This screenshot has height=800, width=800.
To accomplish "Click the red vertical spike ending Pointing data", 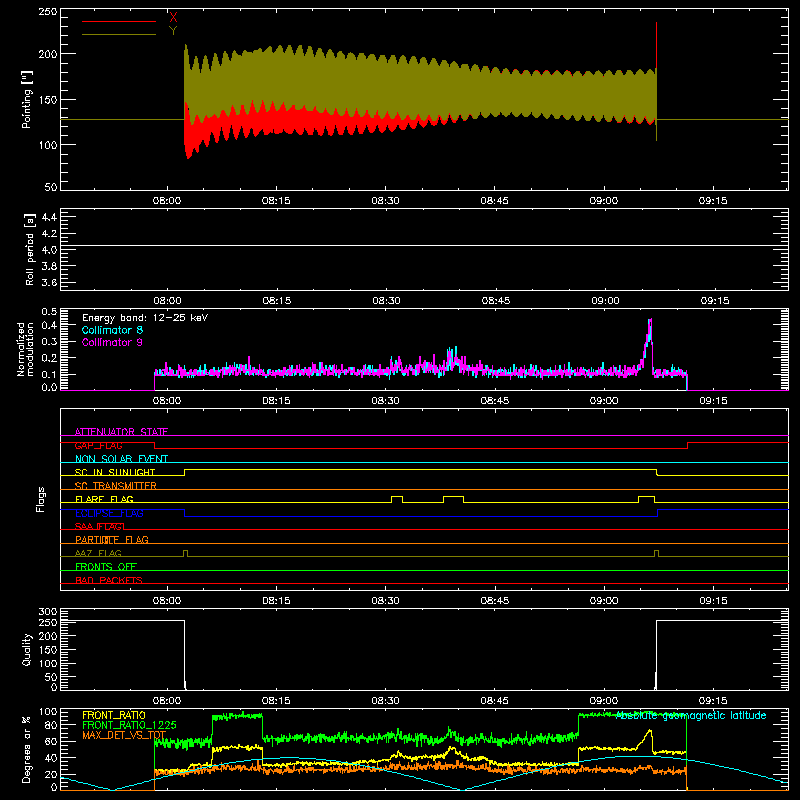I will [x=656, y=45].
